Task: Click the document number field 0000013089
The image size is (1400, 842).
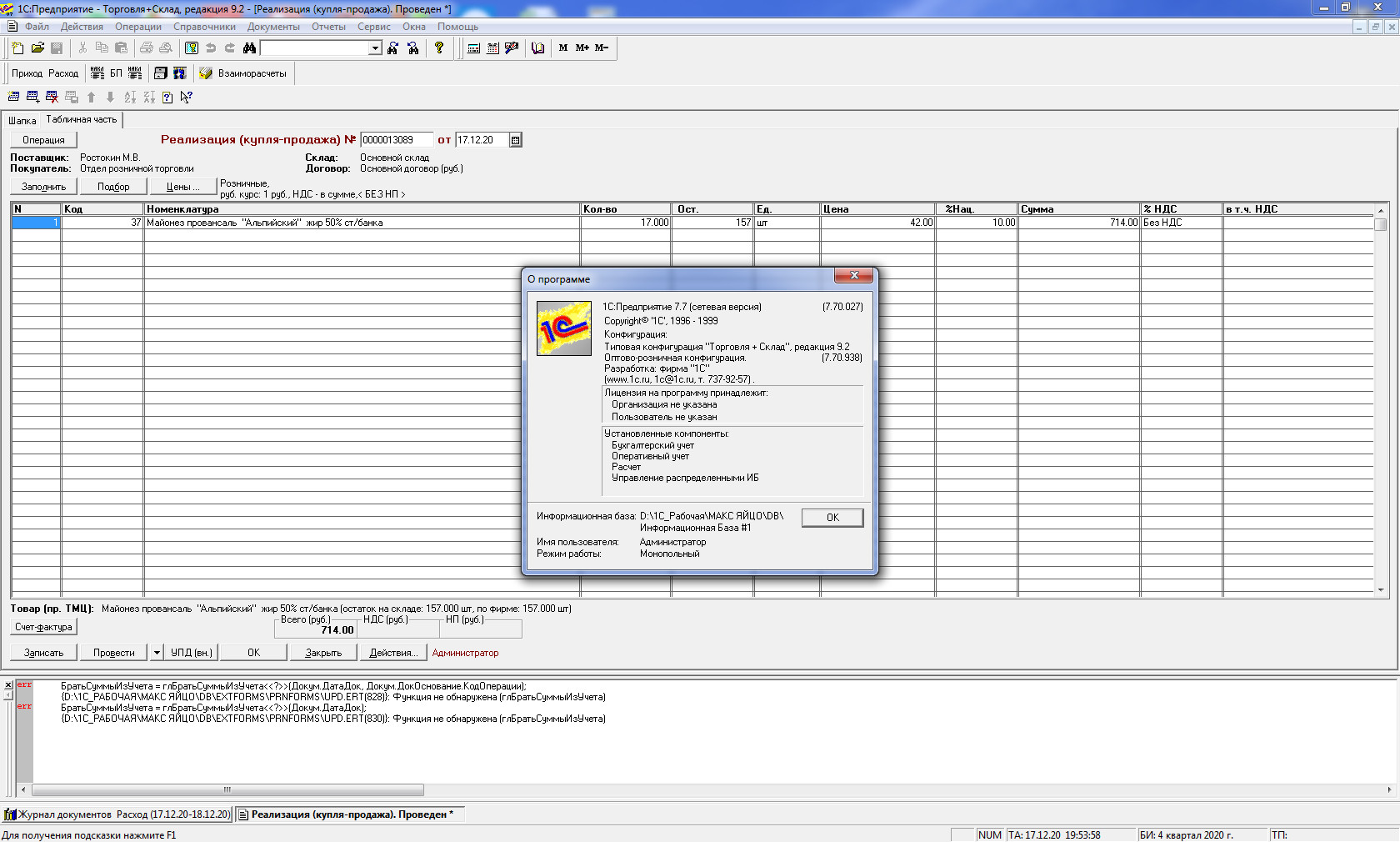Action: [x=397, y=140]
